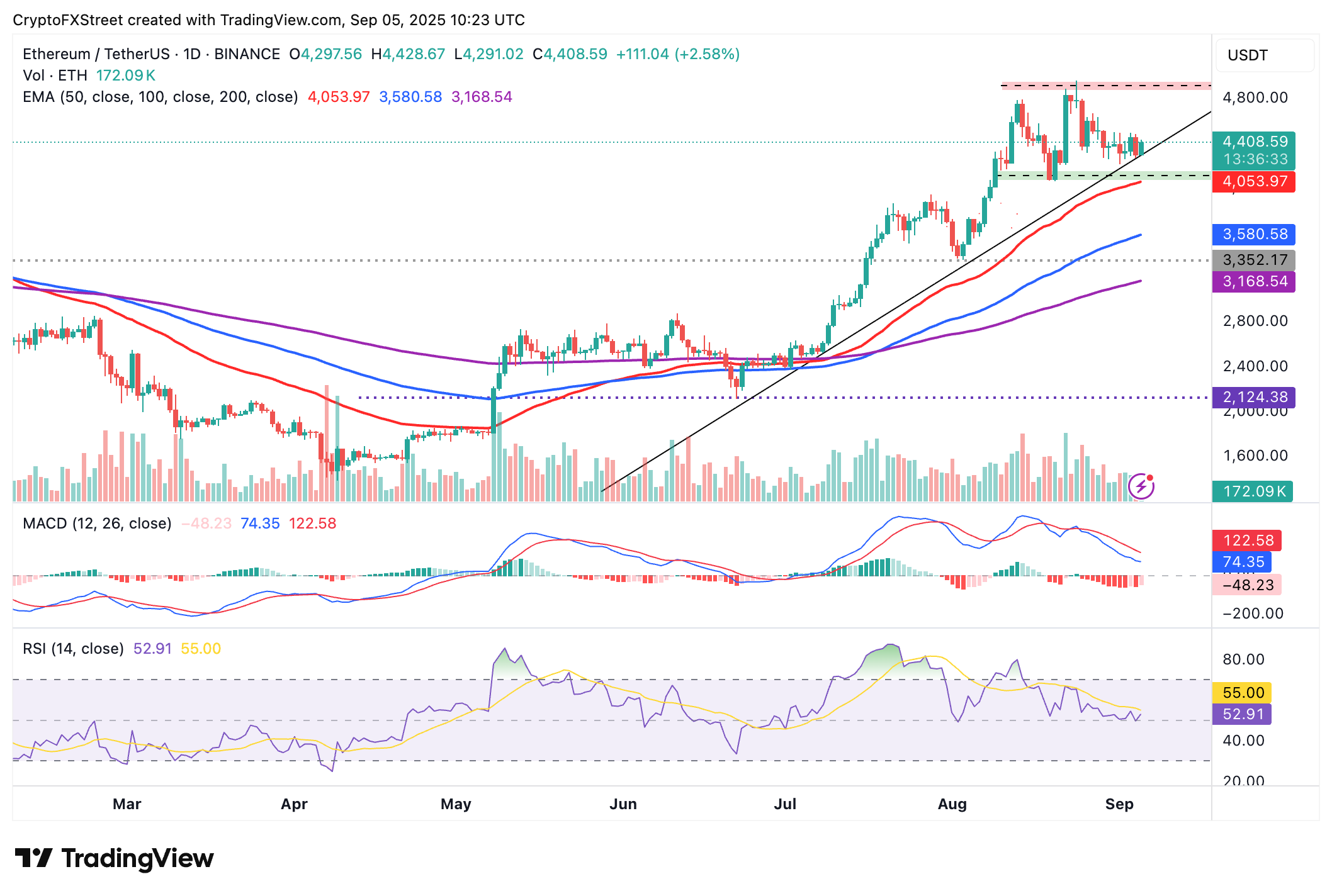Select the MACD (12, 26, close) indicator label
This screenshot has height=896, width=1332.
point(97,524)
